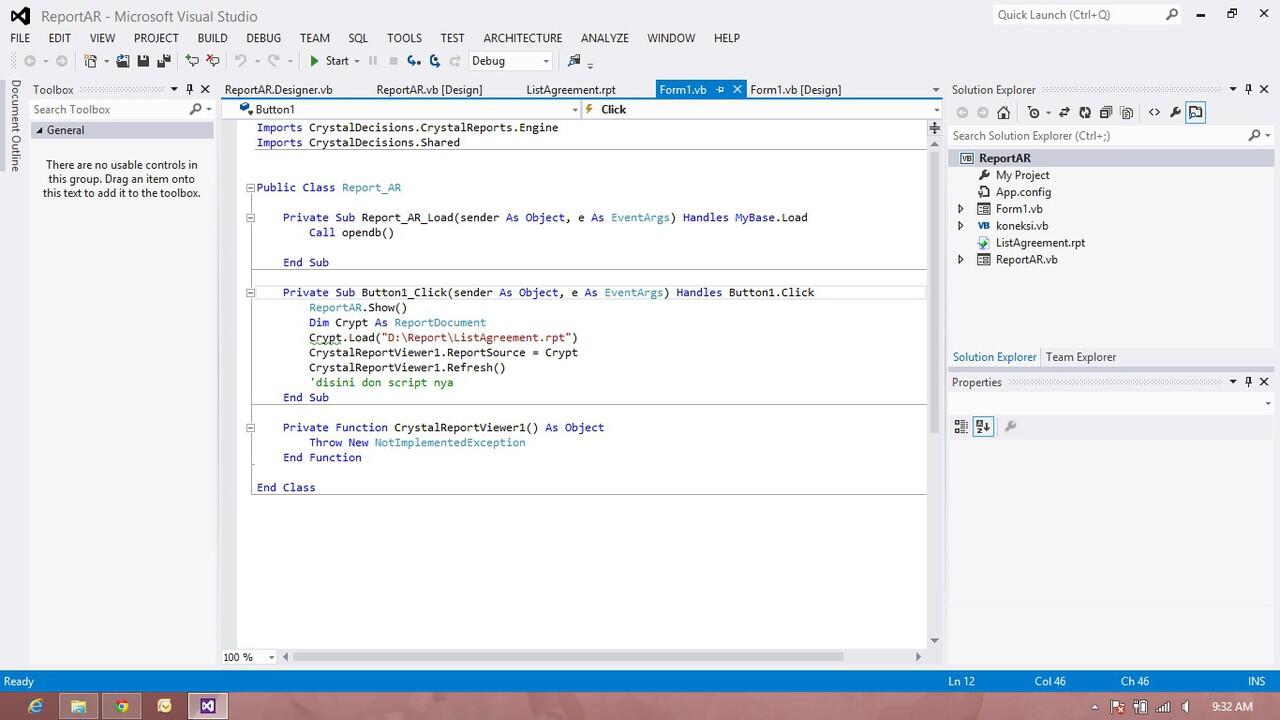This screenshot has height=720, width=1280.
Task: Click the Pending Changes Filter icon
Action: click(1033, 112)
